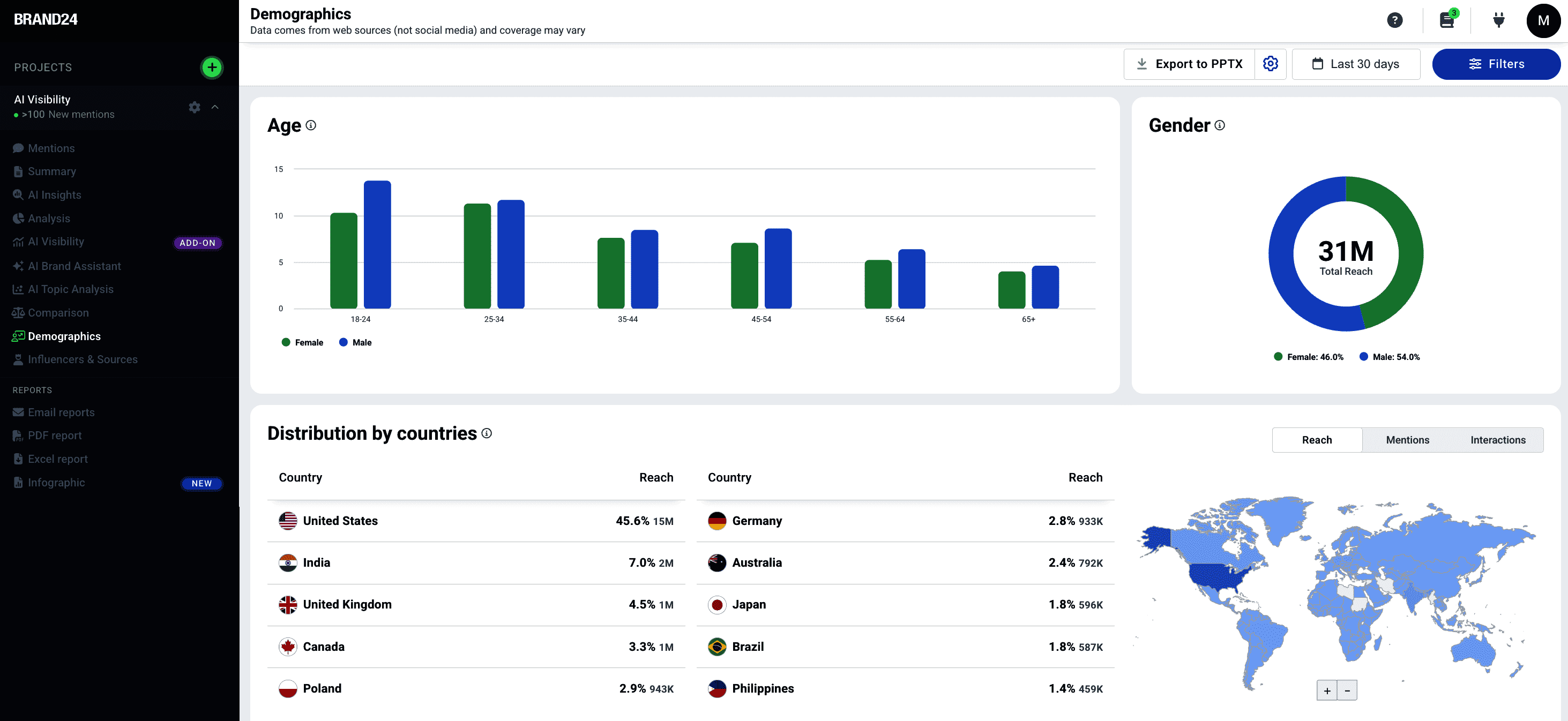This screenshot has width=1568, height=721.
Task: Collapse the AI Visibility project chevron
Action: pyautogui.click(x=215, y=107)
